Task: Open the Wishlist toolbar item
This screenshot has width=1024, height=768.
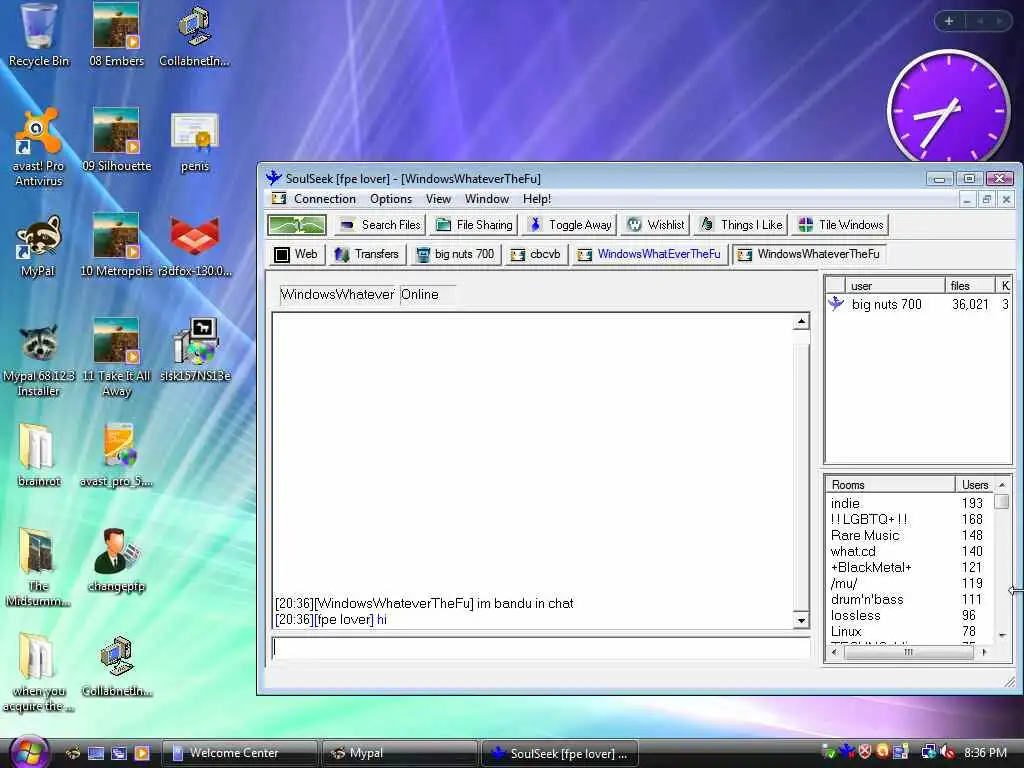Action: (x=655, y=225)
